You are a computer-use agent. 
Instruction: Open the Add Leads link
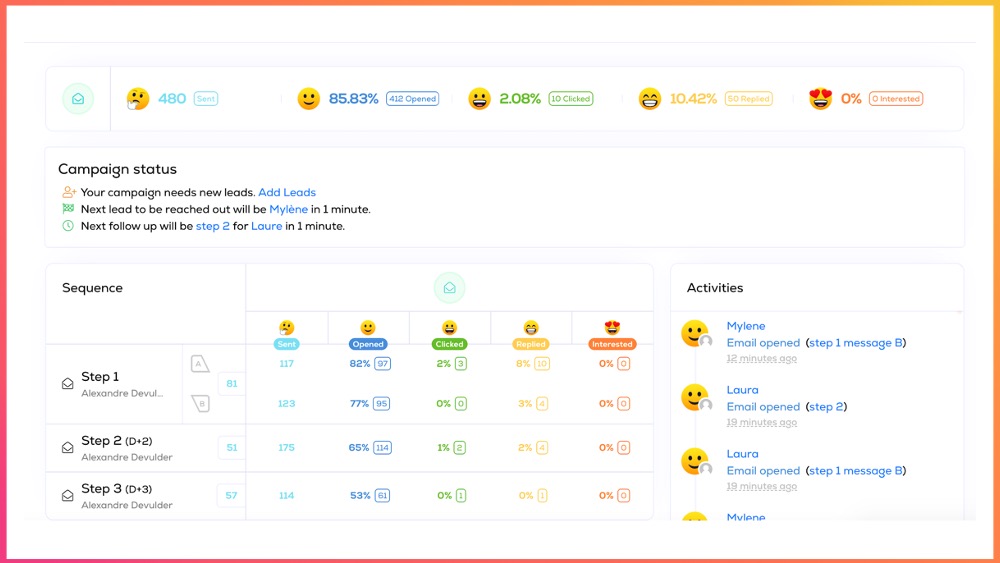tap(287, 193)
